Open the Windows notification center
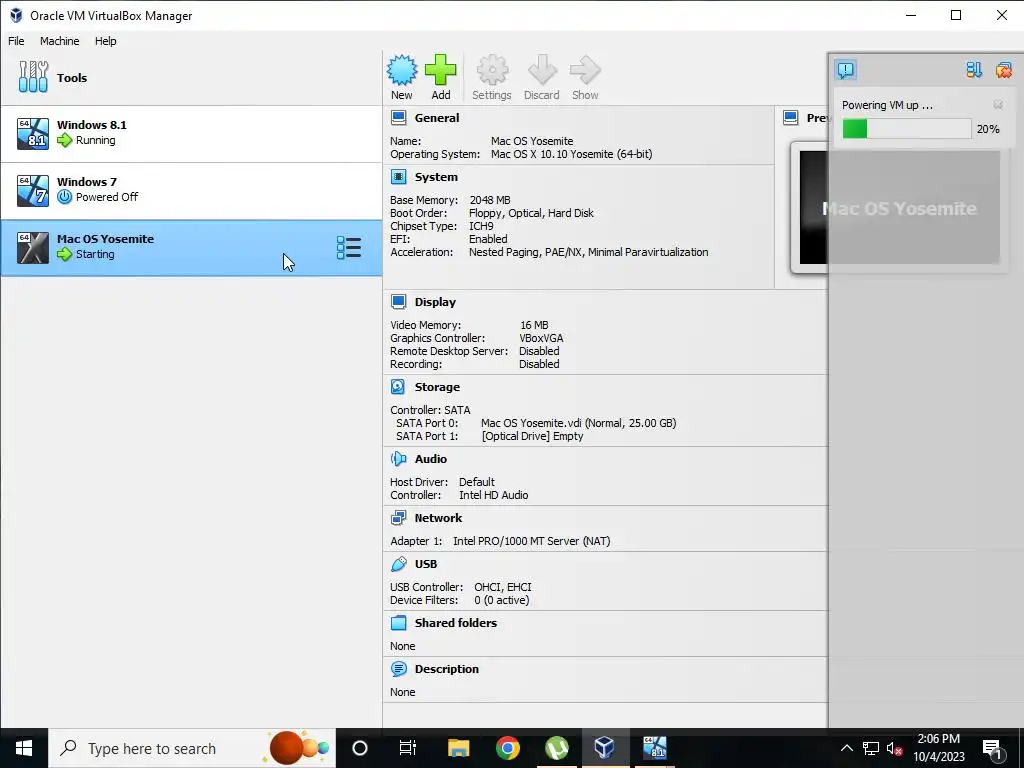1024x768 pixels. [992, 748]
